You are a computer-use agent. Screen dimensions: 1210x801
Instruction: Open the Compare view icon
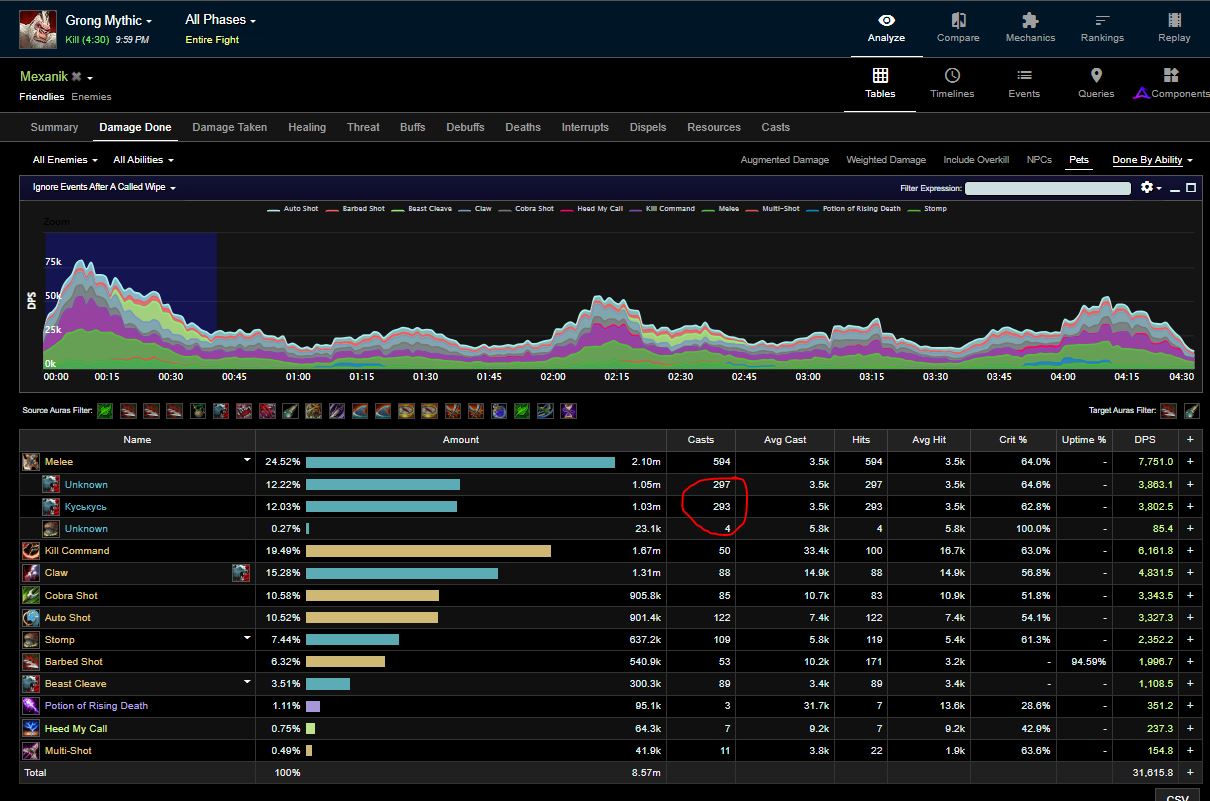click(x=957, y=21)
